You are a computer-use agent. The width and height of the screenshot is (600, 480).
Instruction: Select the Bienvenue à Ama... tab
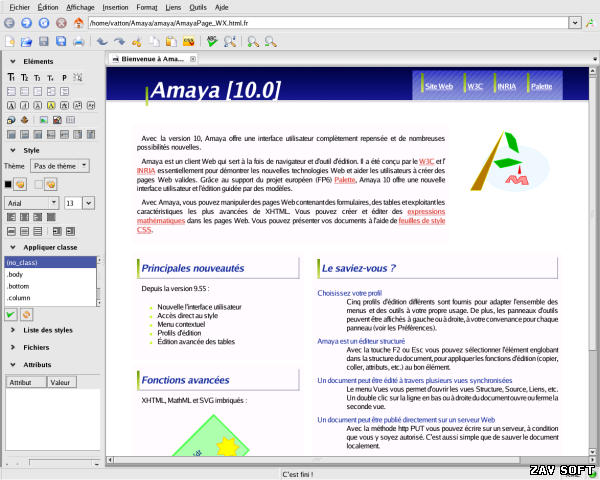click(153, 59)
